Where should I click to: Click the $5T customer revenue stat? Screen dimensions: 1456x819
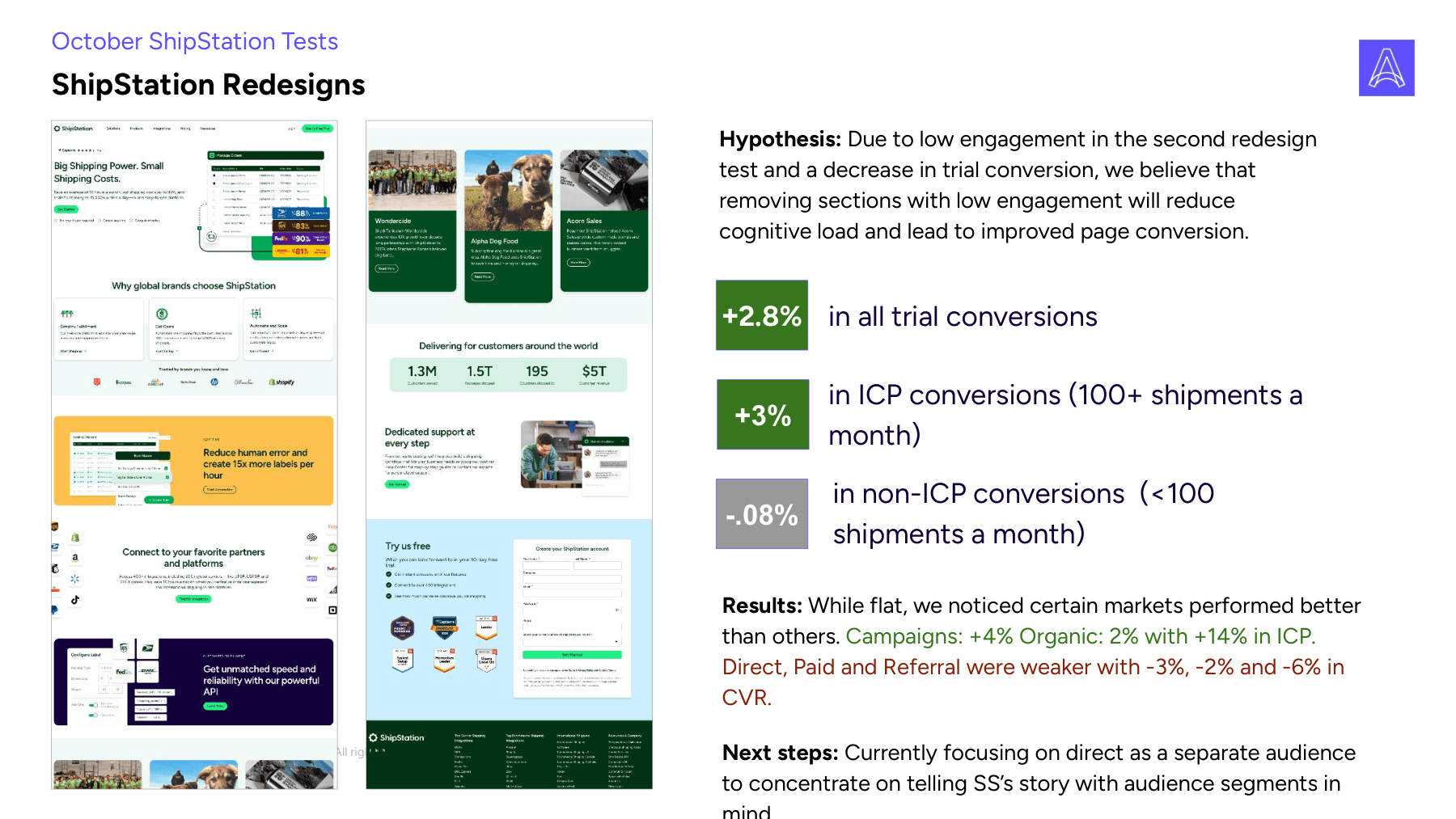595,374
